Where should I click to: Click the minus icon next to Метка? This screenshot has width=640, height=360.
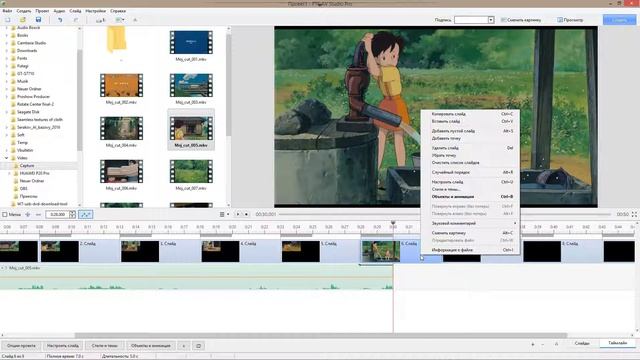pyautogui.click(x=38, y=214)
